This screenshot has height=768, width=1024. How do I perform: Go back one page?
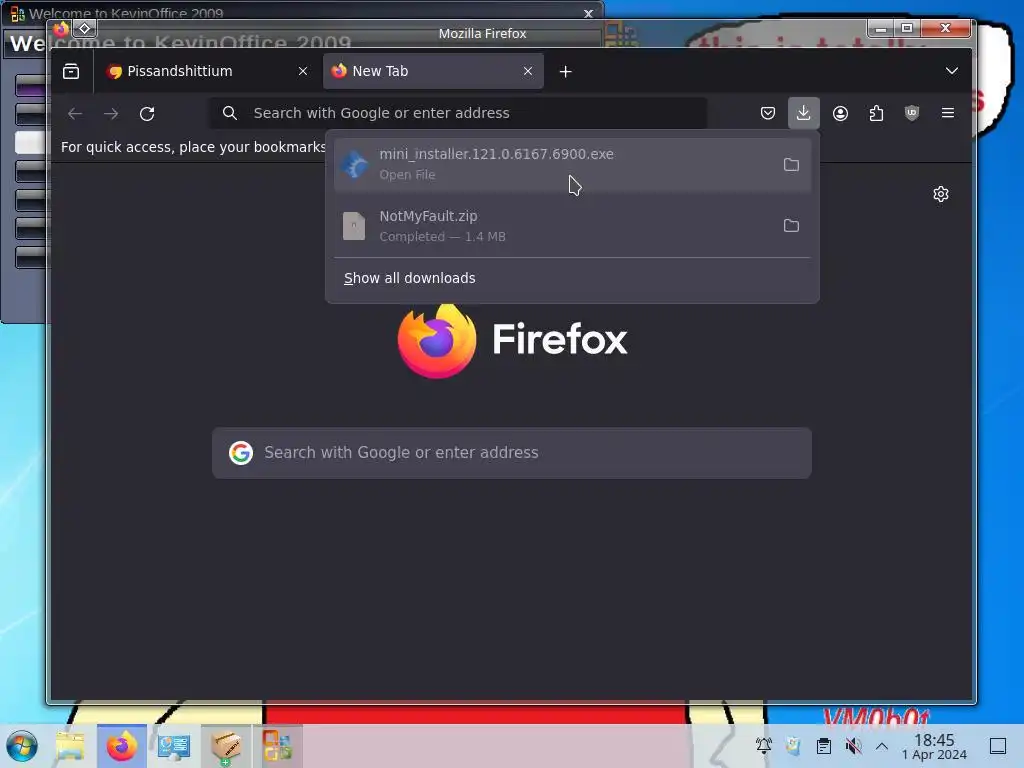pyautogui.click(x=75, y=114)
